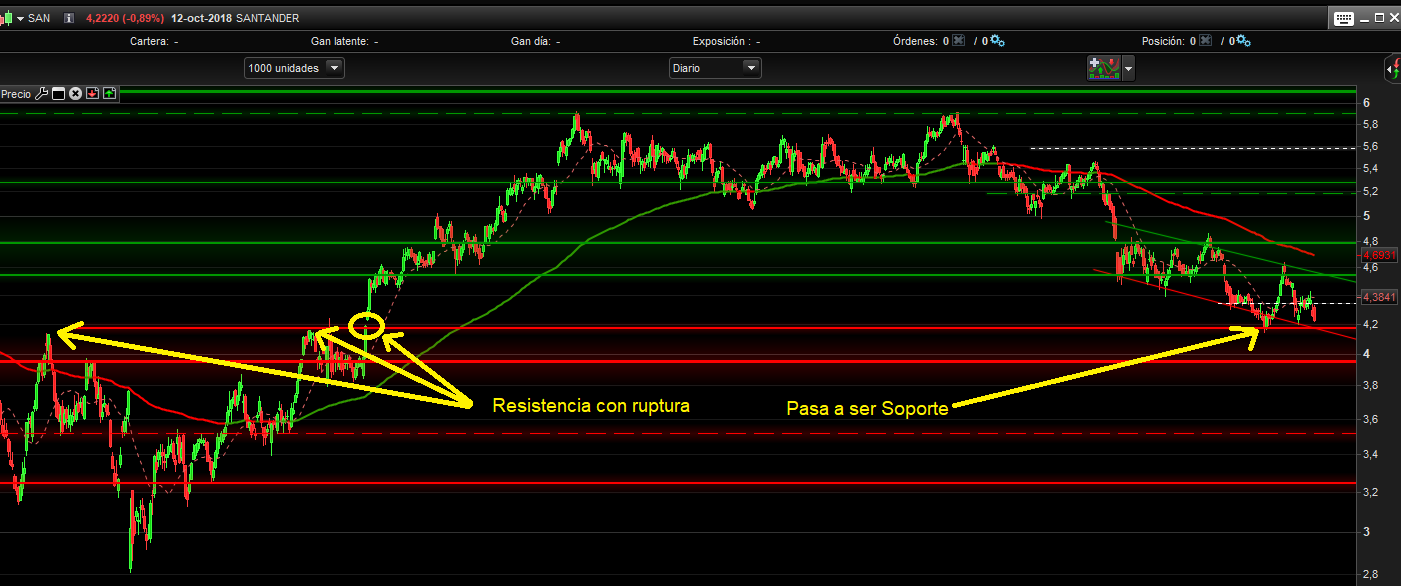Expand the side trading panel tab at right edge
Viewport: 1401px width, 586px height.
[1393, 68]
